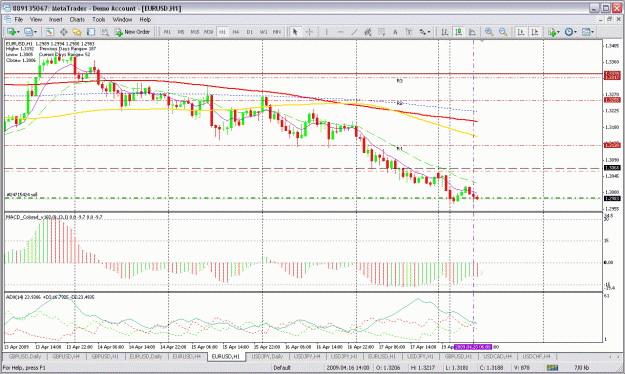Select the Trendline drawing tool
The image size is (625, 374).
coord(354,32)
